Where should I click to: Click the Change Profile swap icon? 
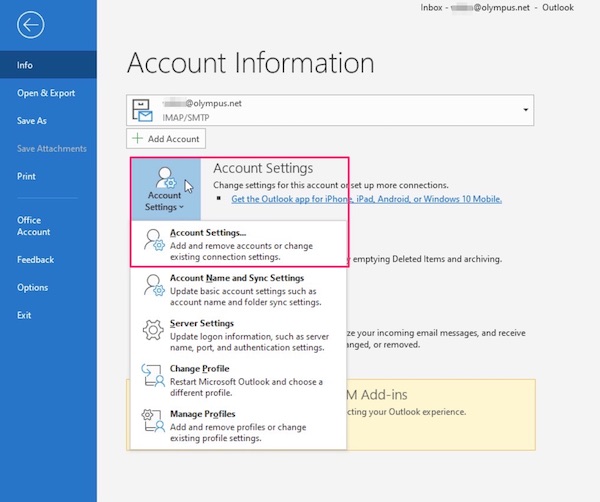tap(153, 375)
